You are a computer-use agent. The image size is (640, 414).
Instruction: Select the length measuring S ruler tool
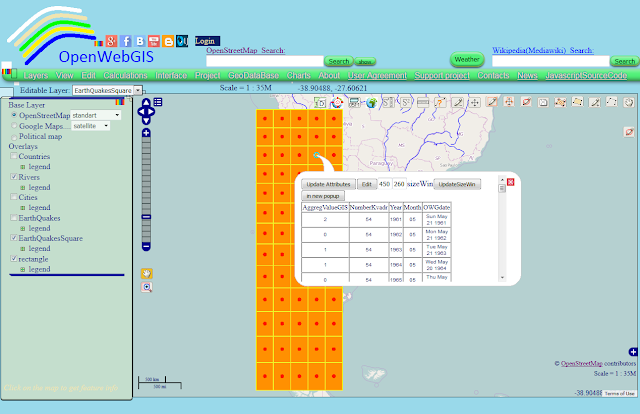389,102
